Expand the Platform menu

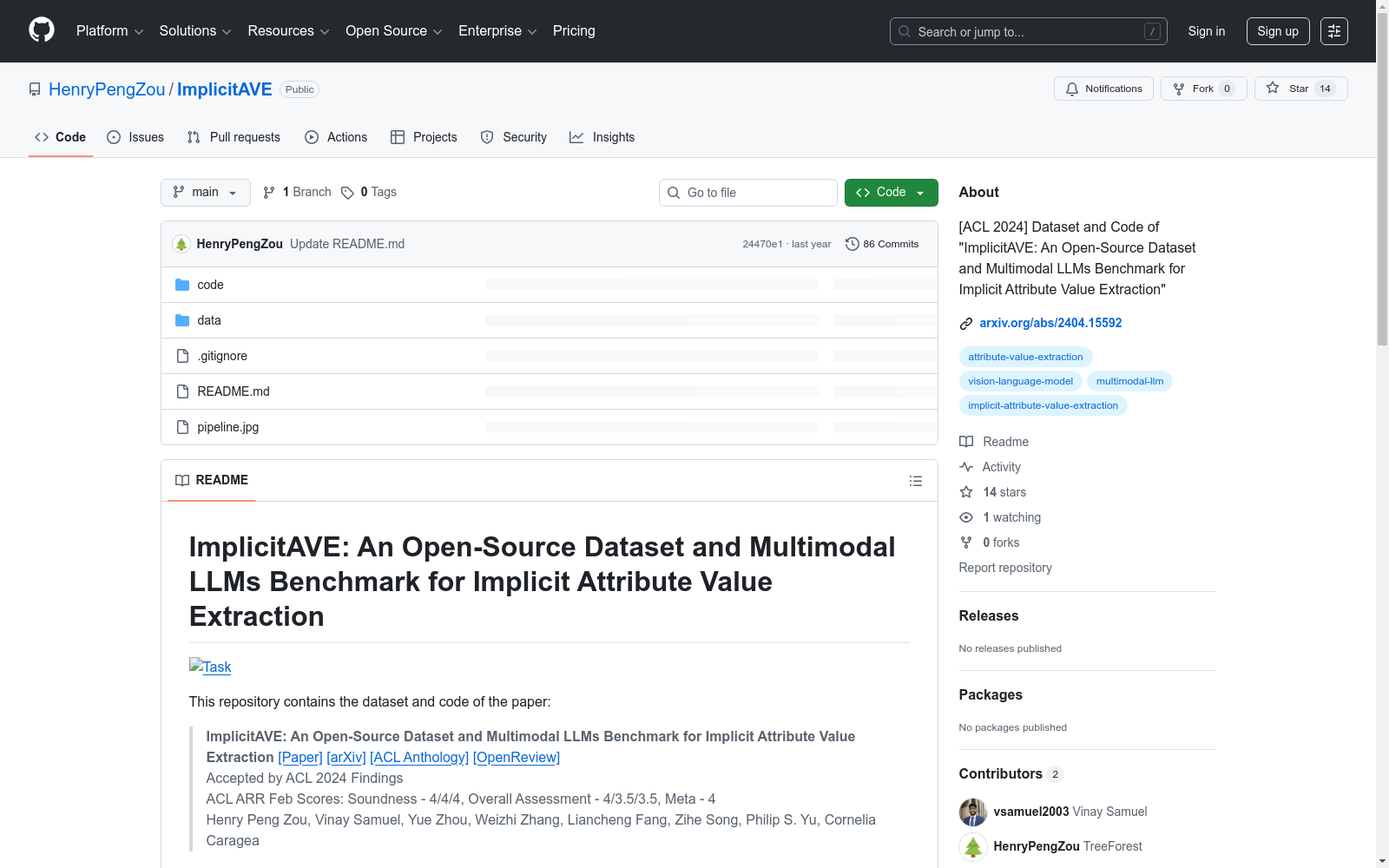[x=109, y=31]
